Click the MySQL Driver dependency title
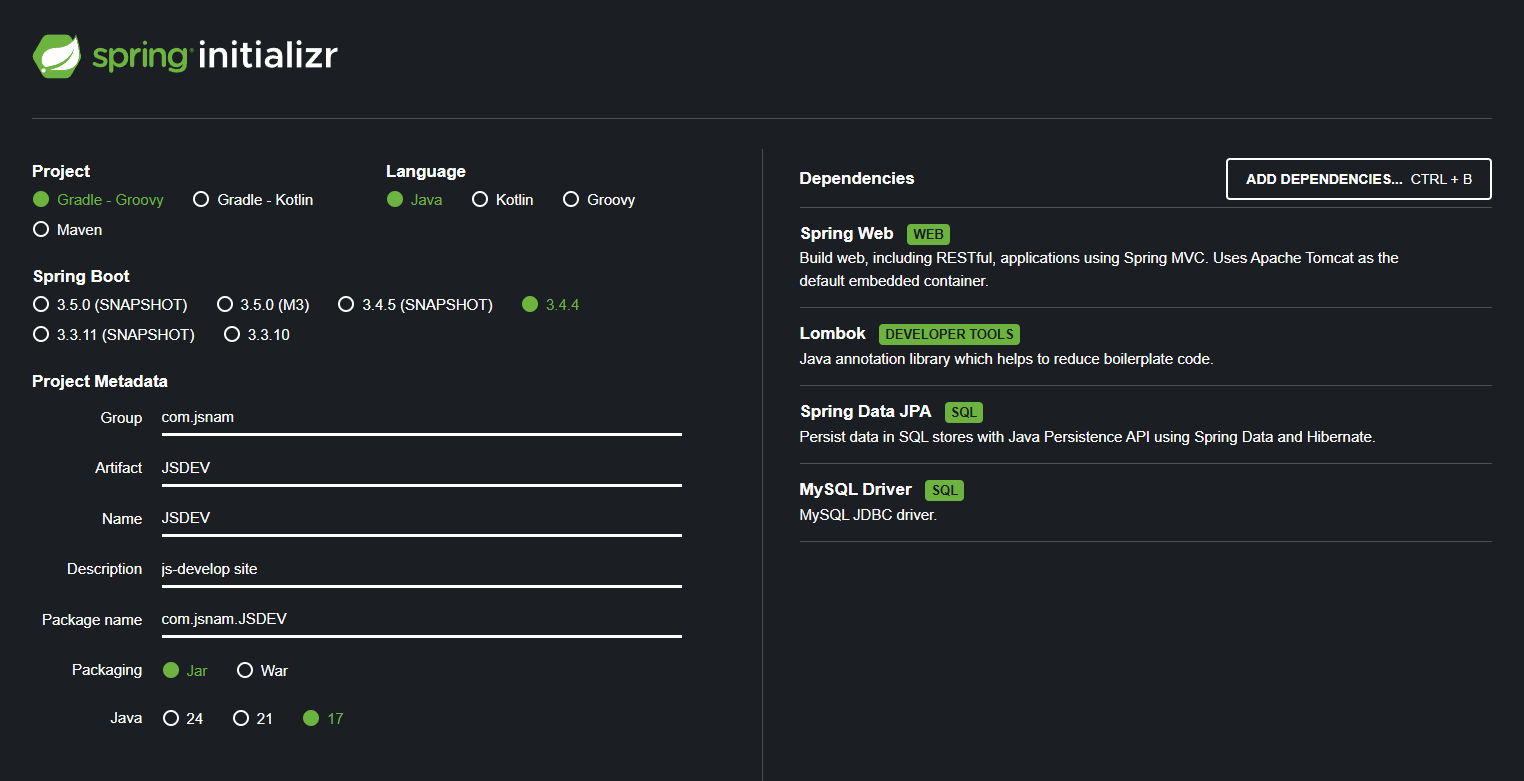This screenshot has width=1524, height=781. (856, 490)
